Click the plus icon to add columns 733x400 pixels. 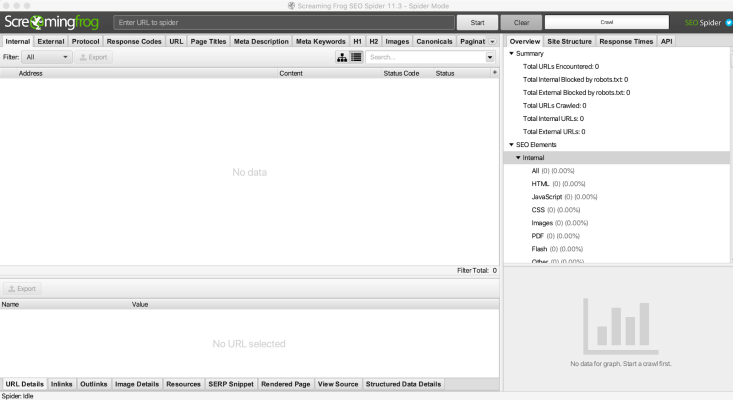pos(494,73)
